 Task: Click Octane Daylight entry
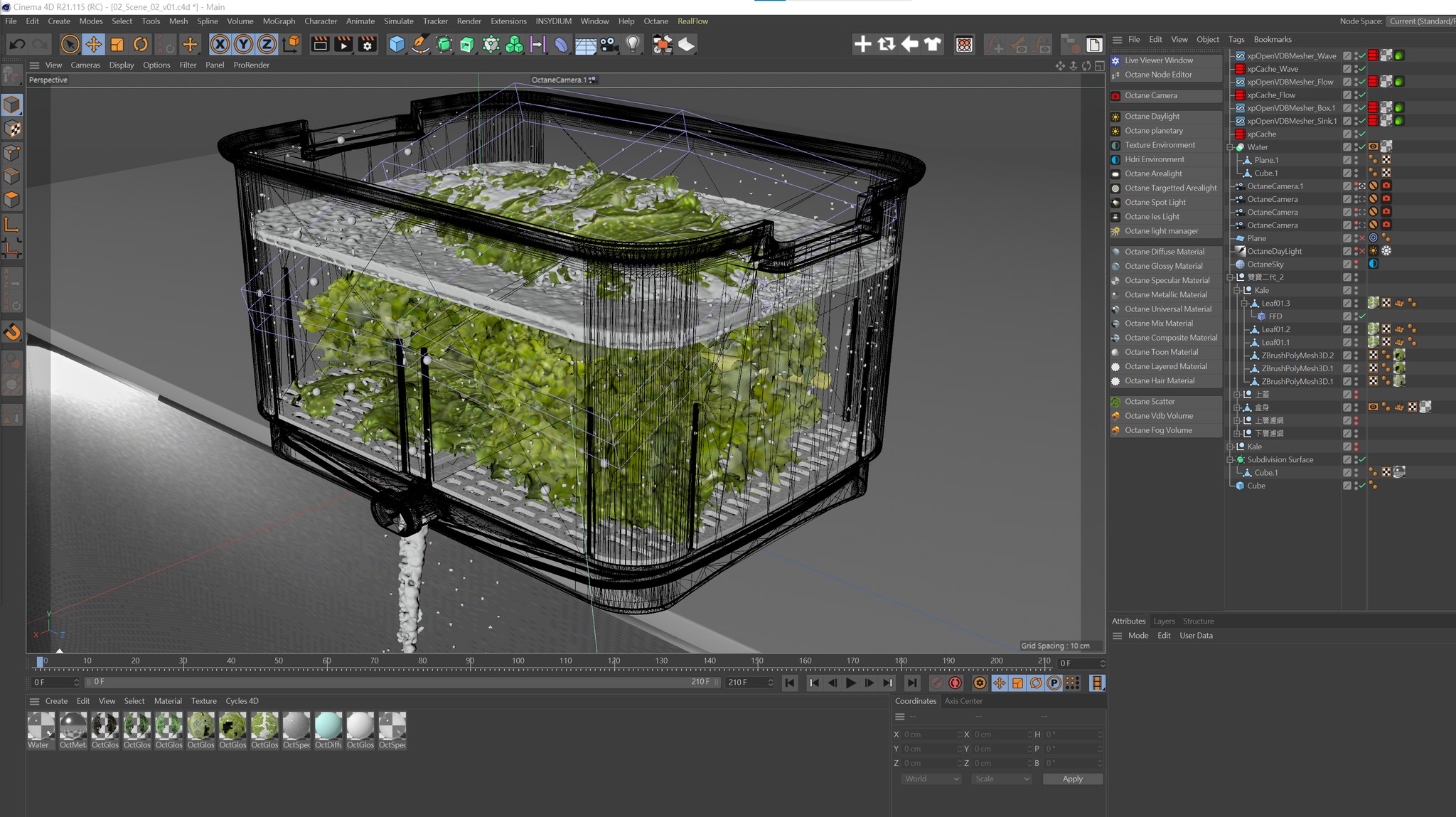1166,117
